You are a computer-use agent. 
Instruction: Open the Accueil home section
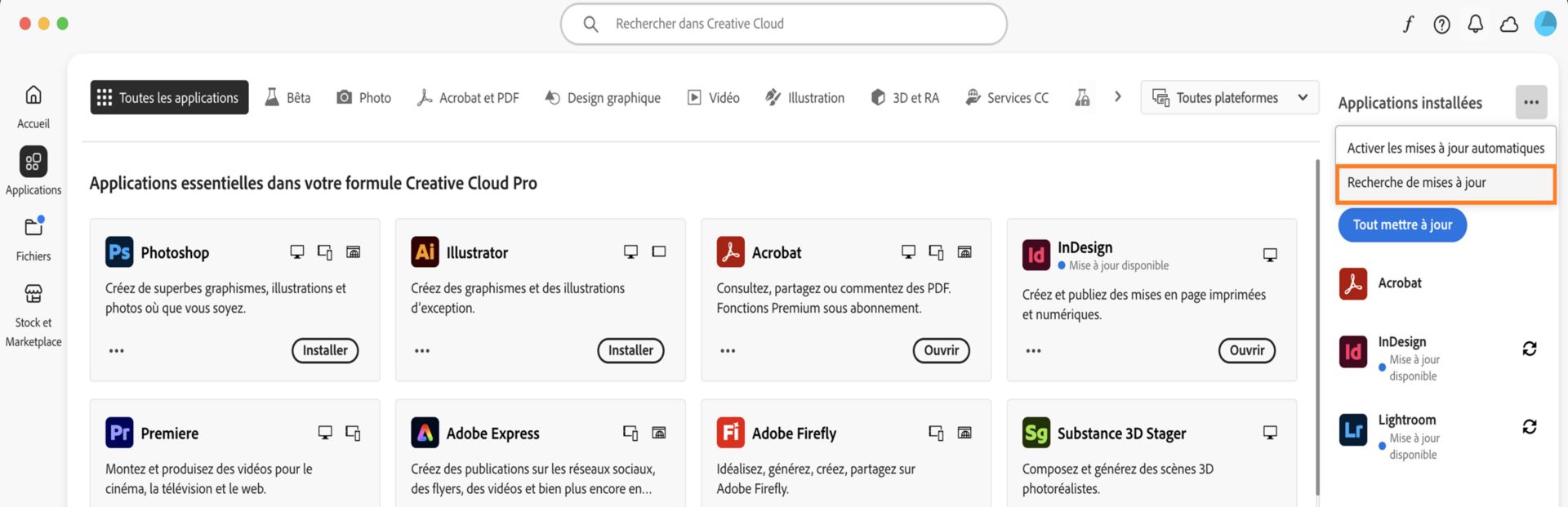(33, 107)
